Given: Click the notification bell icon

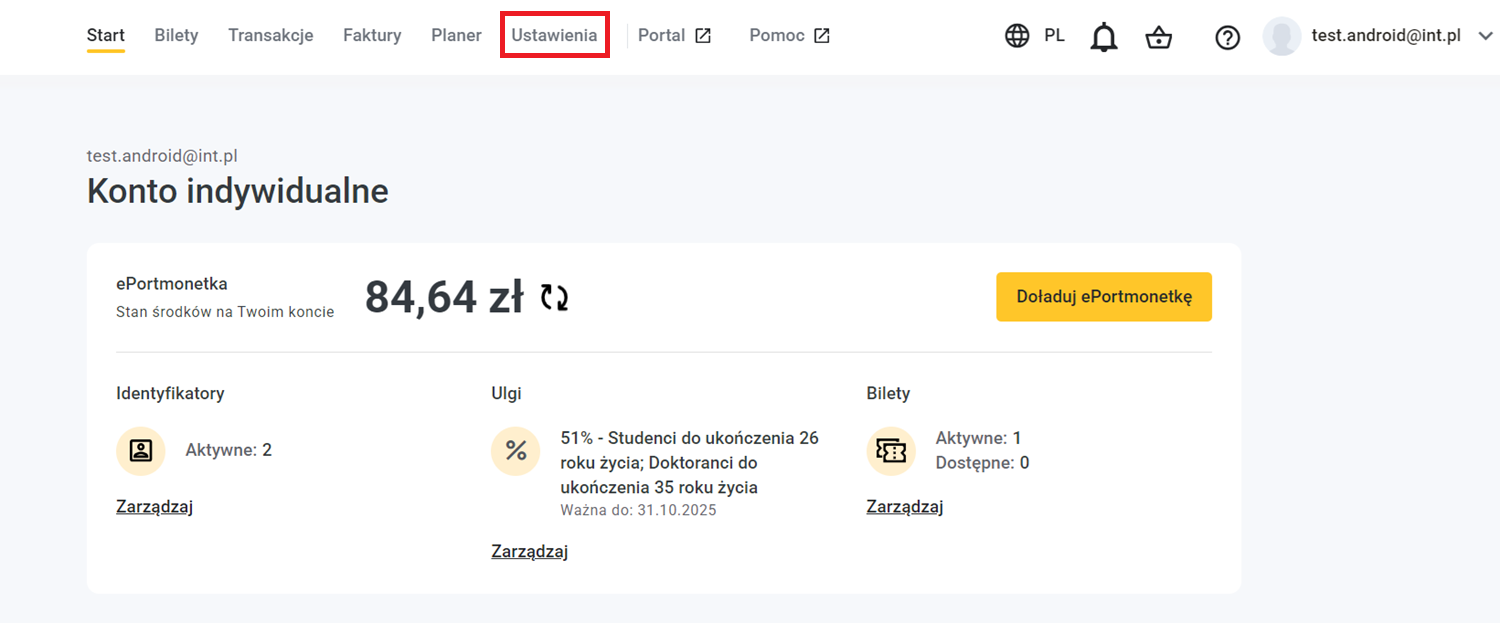Looking at the screenshot, I should click(x=1103, y=37).
